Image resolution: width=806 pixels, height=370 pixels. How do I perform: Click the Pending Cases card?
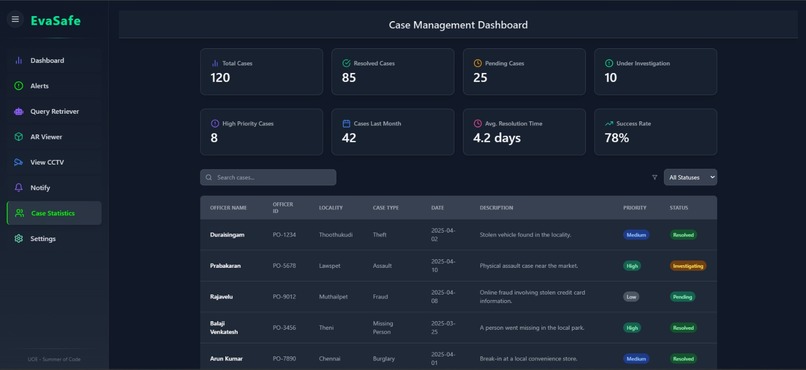pyautogui.click(x=524, y=71)
